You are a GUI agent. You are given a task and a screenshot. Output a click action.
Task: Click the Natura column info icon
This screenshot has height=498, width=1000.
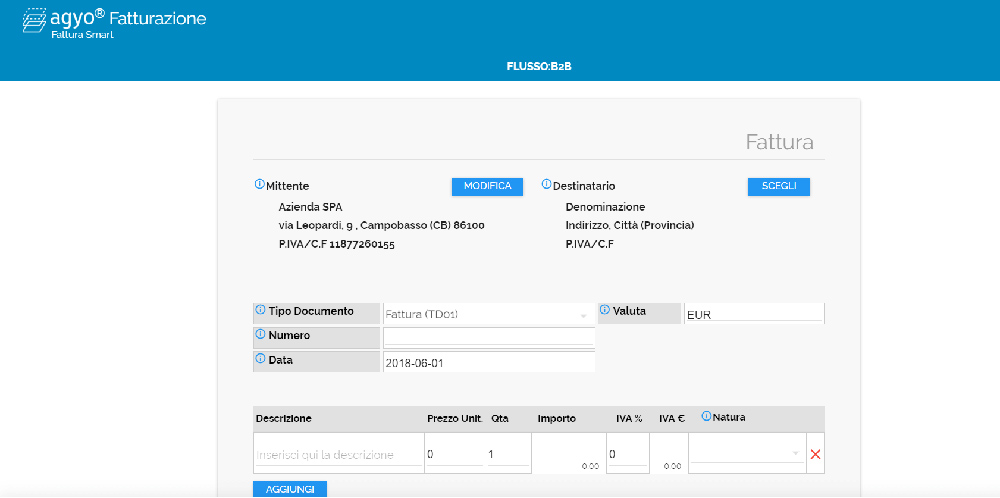tap(706, 417)
